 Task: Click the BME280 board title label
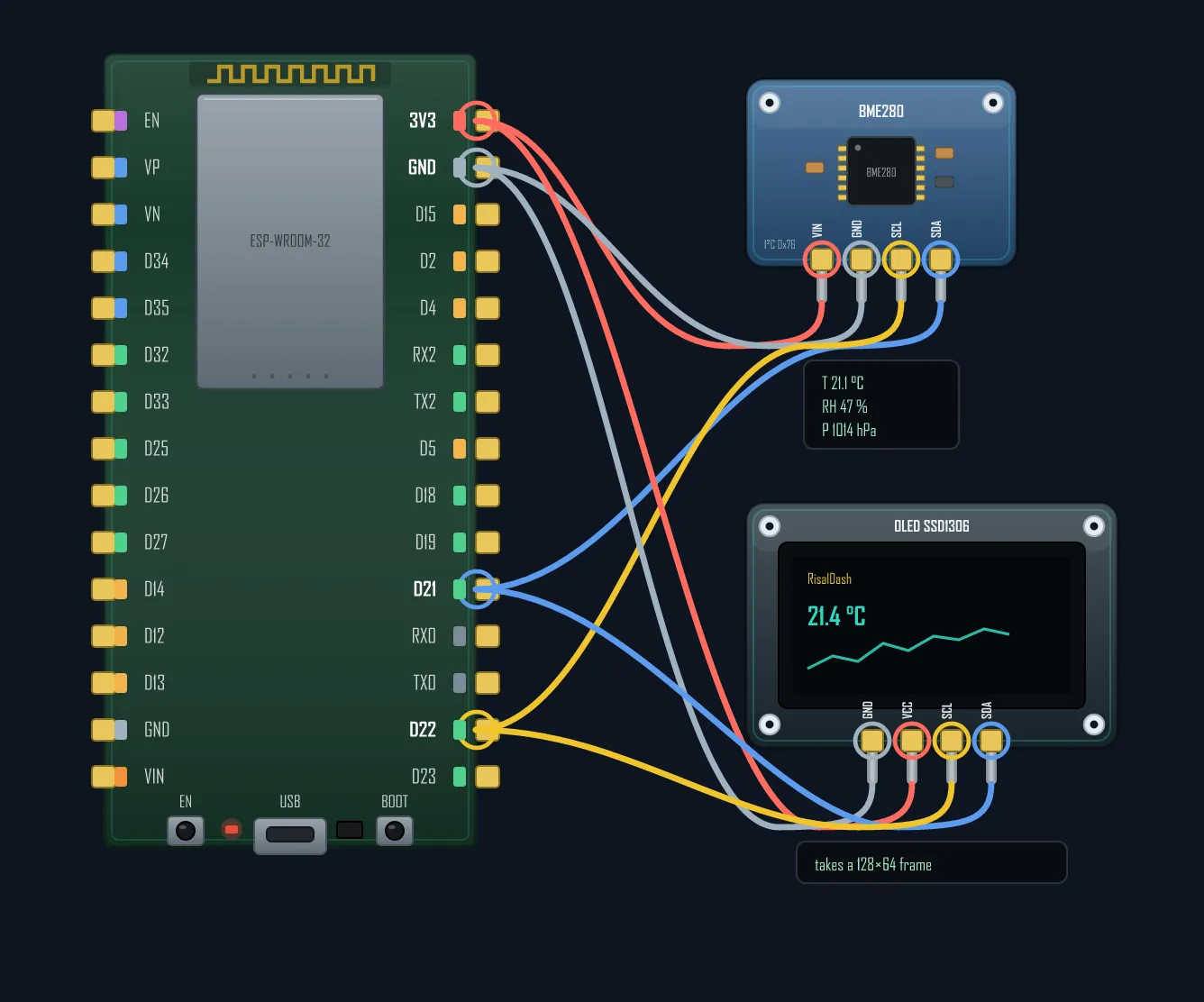[881, 112]
